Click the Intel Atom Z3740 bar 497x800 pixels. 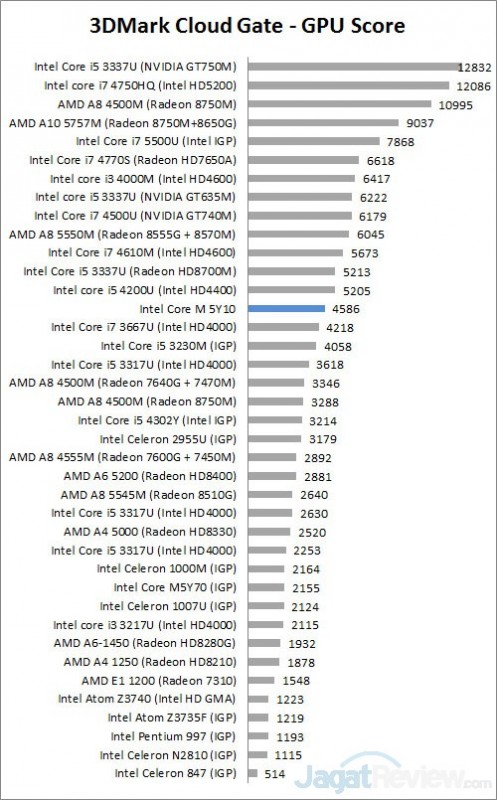[x=258, y=699]
